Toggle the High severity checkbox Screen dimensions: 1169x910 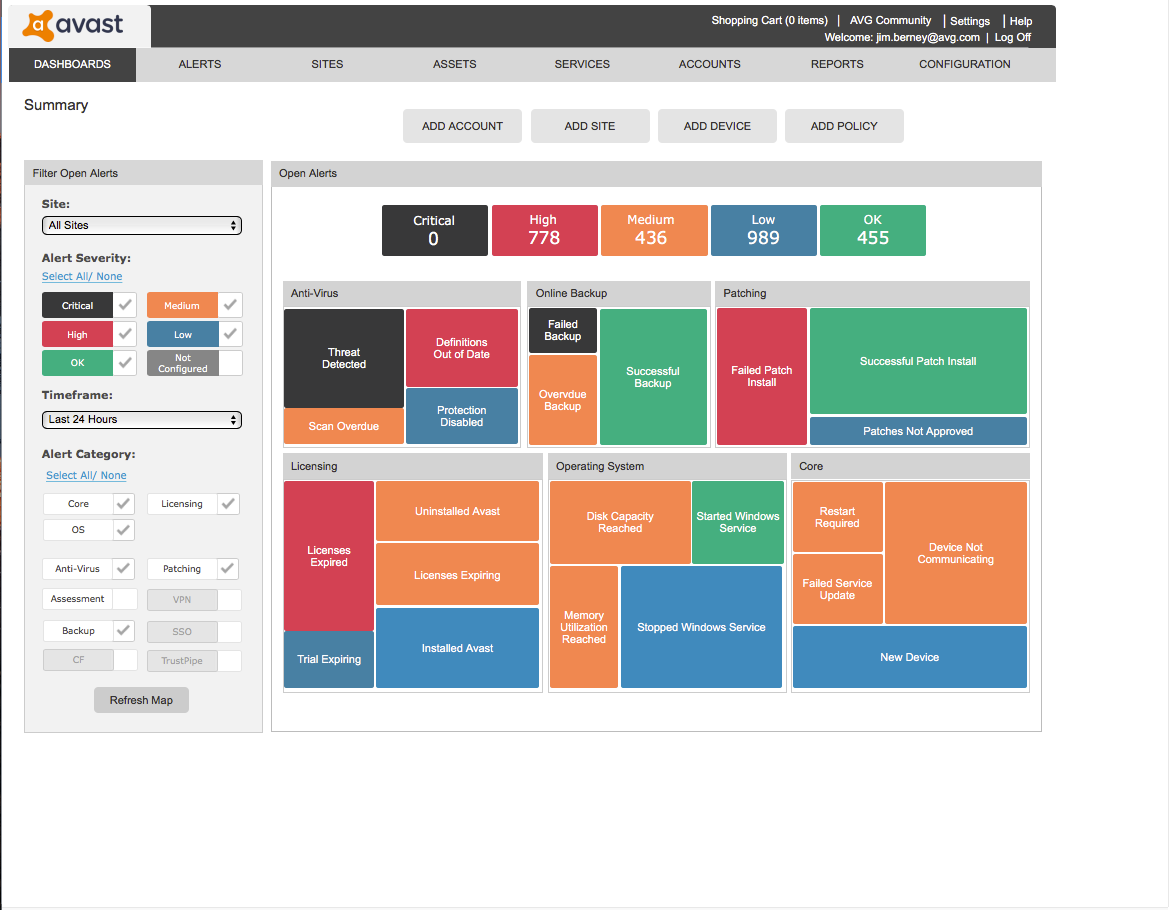[x=125, y=334]
